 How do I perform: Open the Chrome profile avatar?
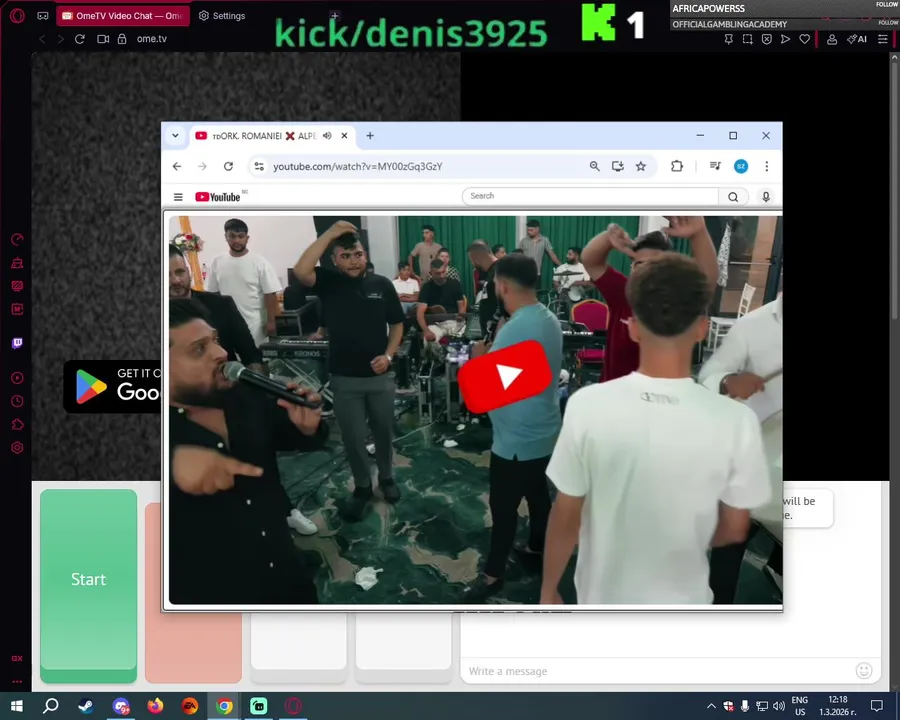pos(741,167)
